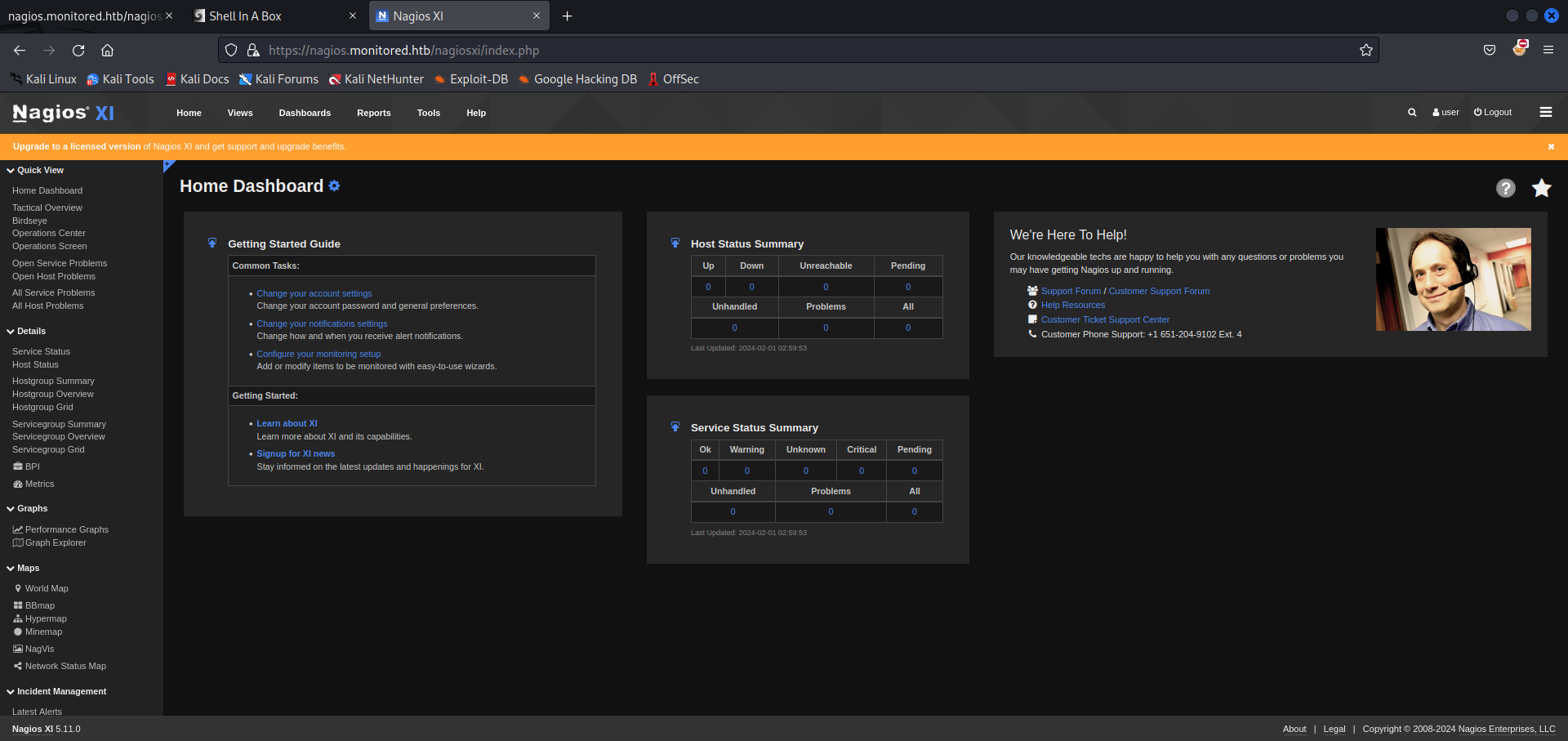Open the Help menu

(476, 113)
